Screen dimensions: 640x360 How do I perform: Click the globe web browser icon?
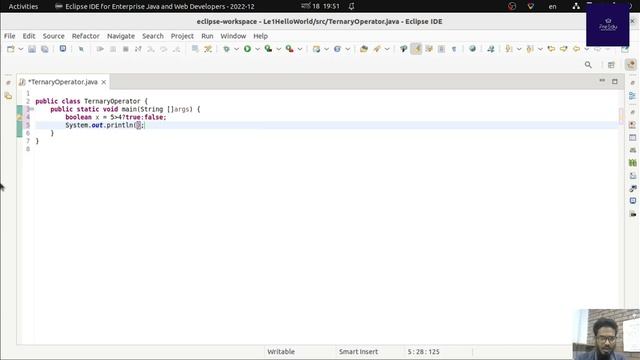click(472, 49)
